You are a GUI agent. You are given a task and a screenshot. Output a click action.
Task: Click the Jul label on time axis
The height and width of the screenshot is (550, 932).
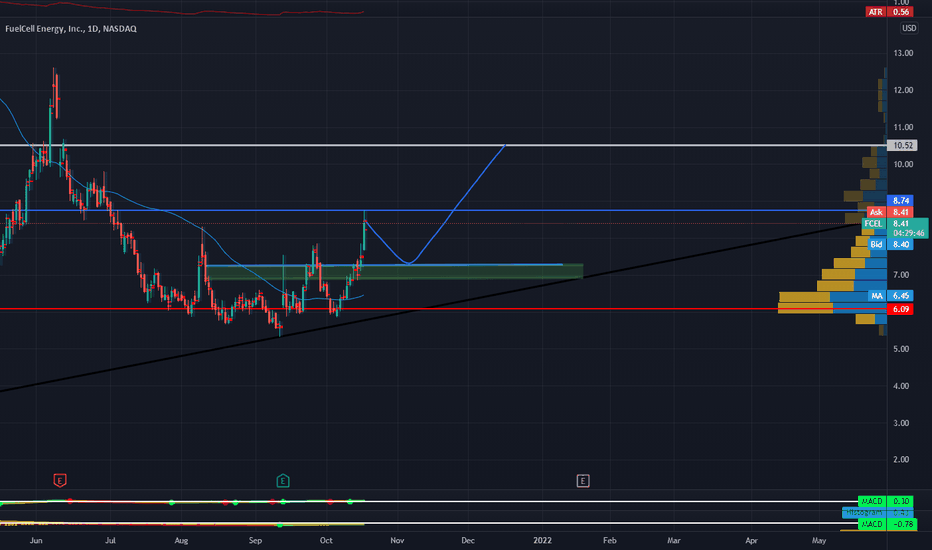(x=110, y=540)
